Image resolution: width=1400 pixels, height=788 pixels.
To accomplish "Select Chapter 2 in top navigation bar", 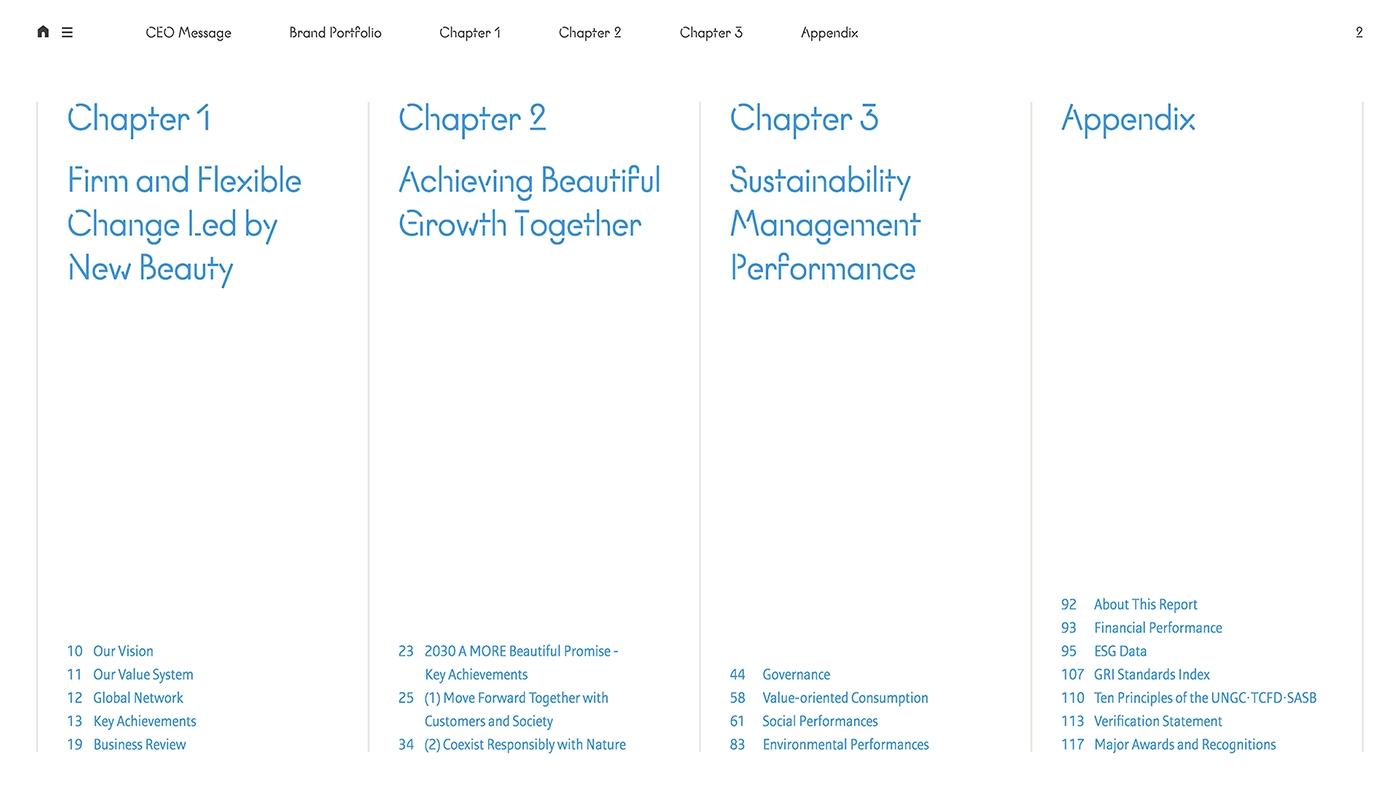I will [589, 32].
